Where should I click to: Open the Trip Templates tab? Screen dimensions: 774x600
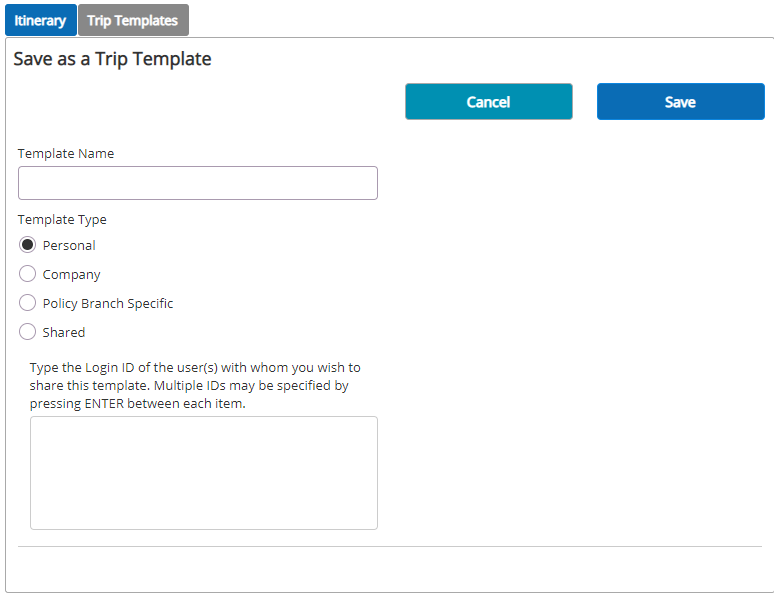tap(133, 20)
